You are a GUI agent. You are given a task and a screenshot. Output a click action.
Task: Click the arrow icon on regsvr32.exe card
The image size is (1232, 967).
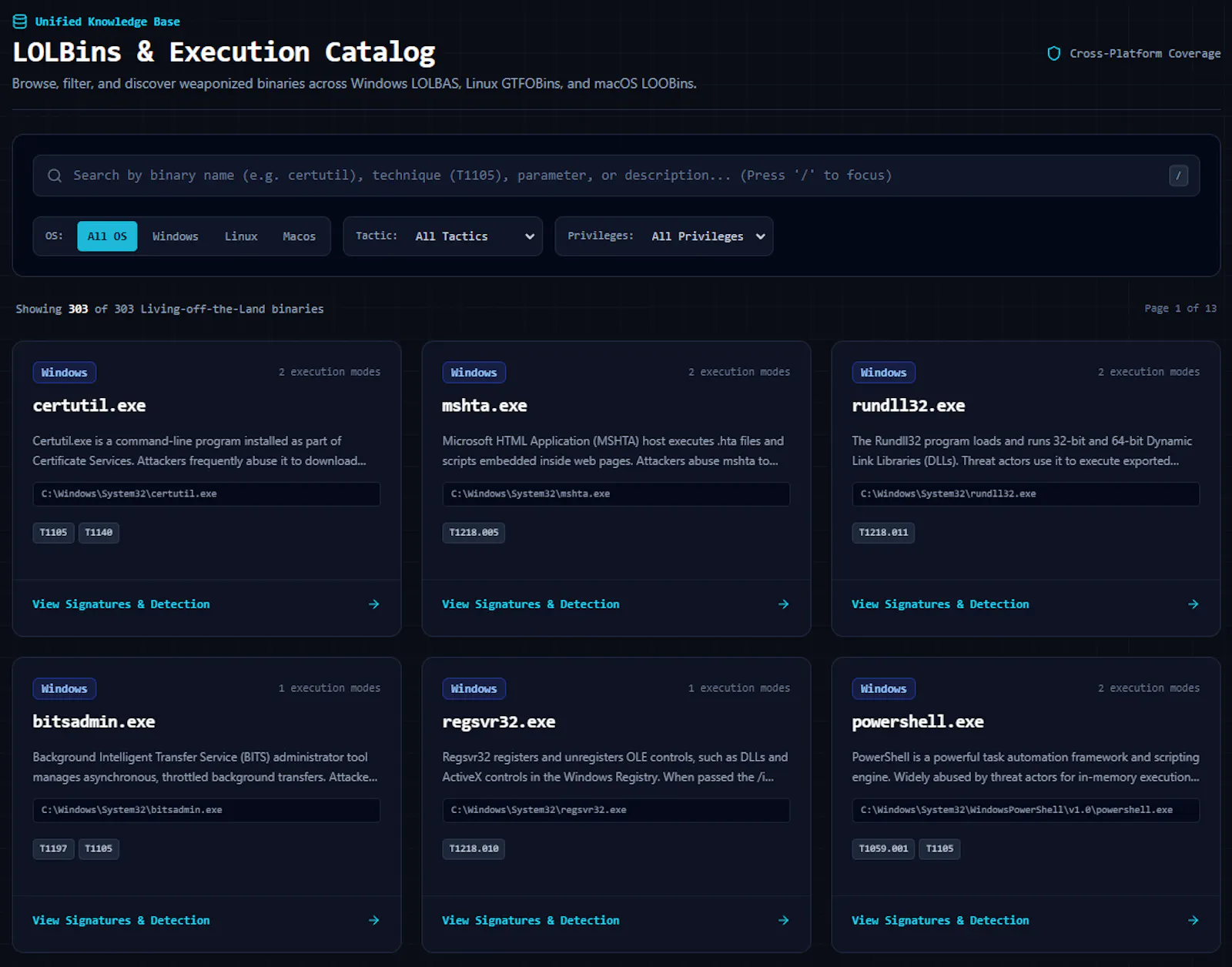pos(784,921)
